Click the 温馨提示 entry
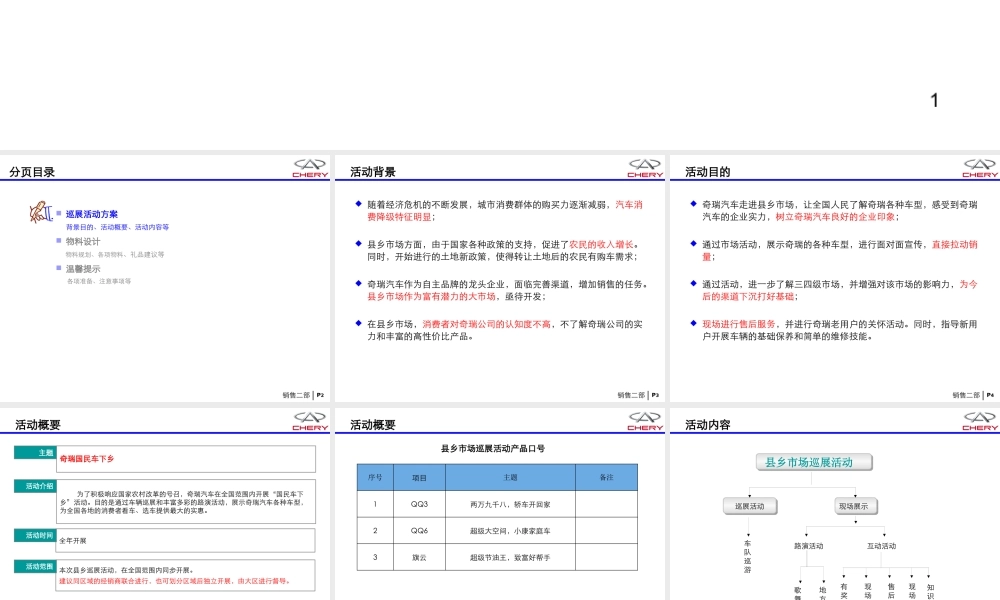Image resolution: width=1000 pixels, height=600 pixels. click(83, 269)
